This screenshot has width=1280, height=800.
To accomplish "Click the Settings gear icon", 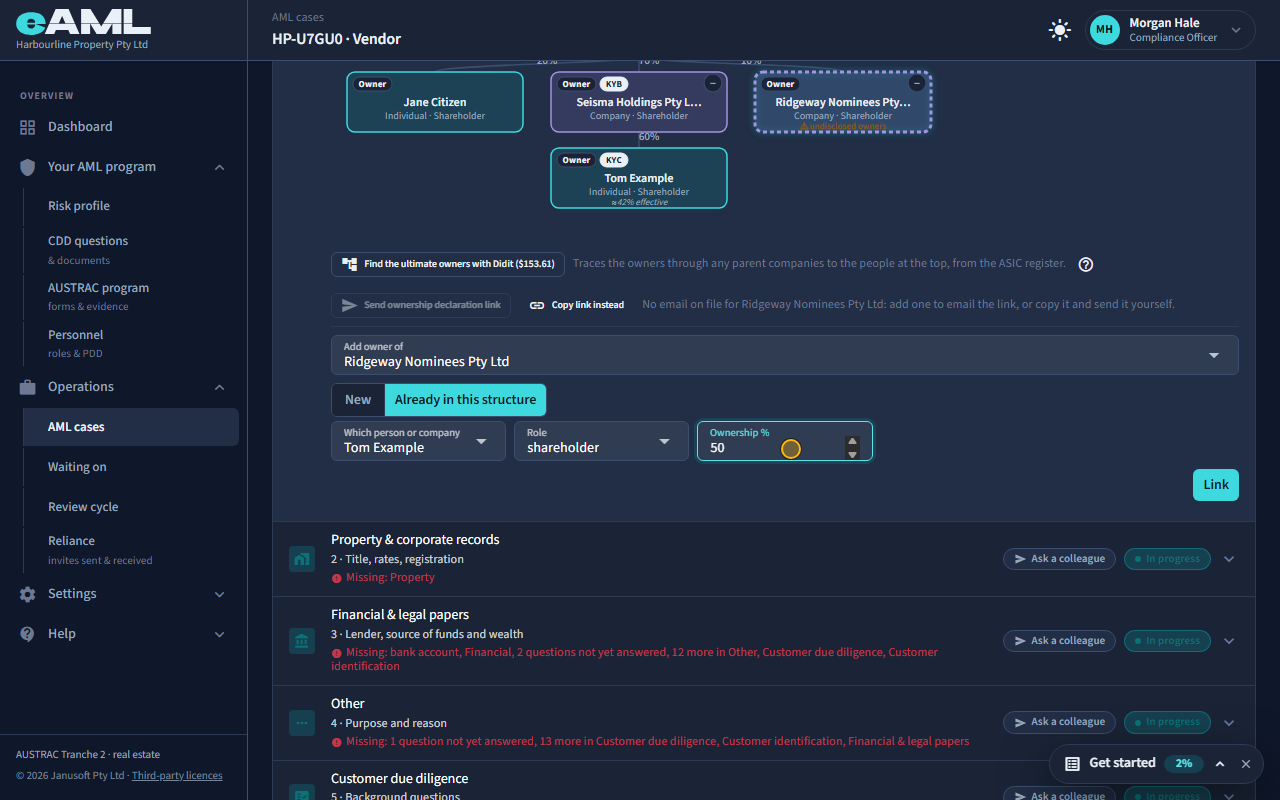I will coord(27,594).
